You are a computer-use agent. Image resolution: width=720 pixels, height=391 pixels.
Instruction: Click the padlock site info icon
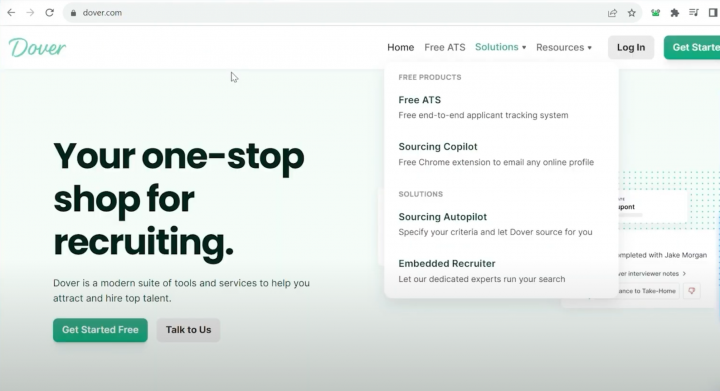pyautogui.click(x=73, y=13)
